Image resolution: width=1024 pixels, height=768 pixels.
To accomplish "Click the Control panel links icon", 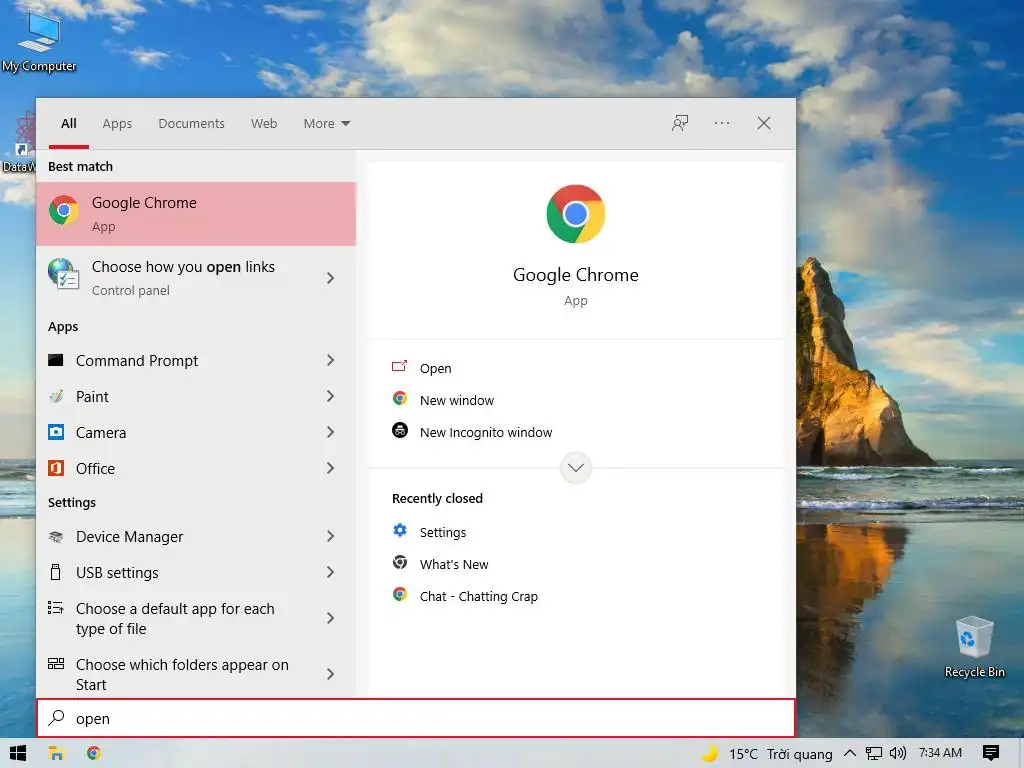I will tap(64, 274).
